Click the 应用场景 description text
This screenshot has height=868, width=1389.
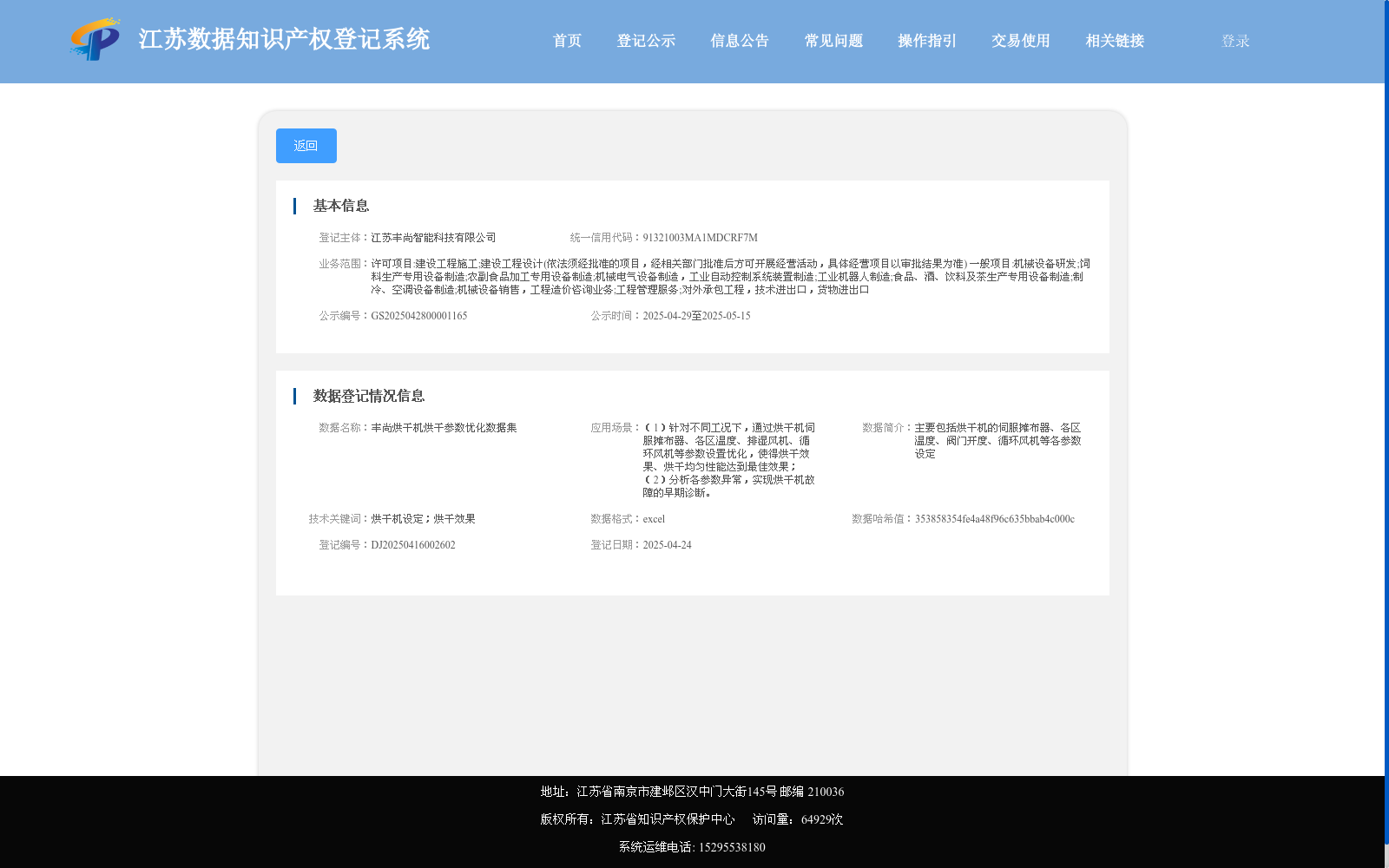729,460
